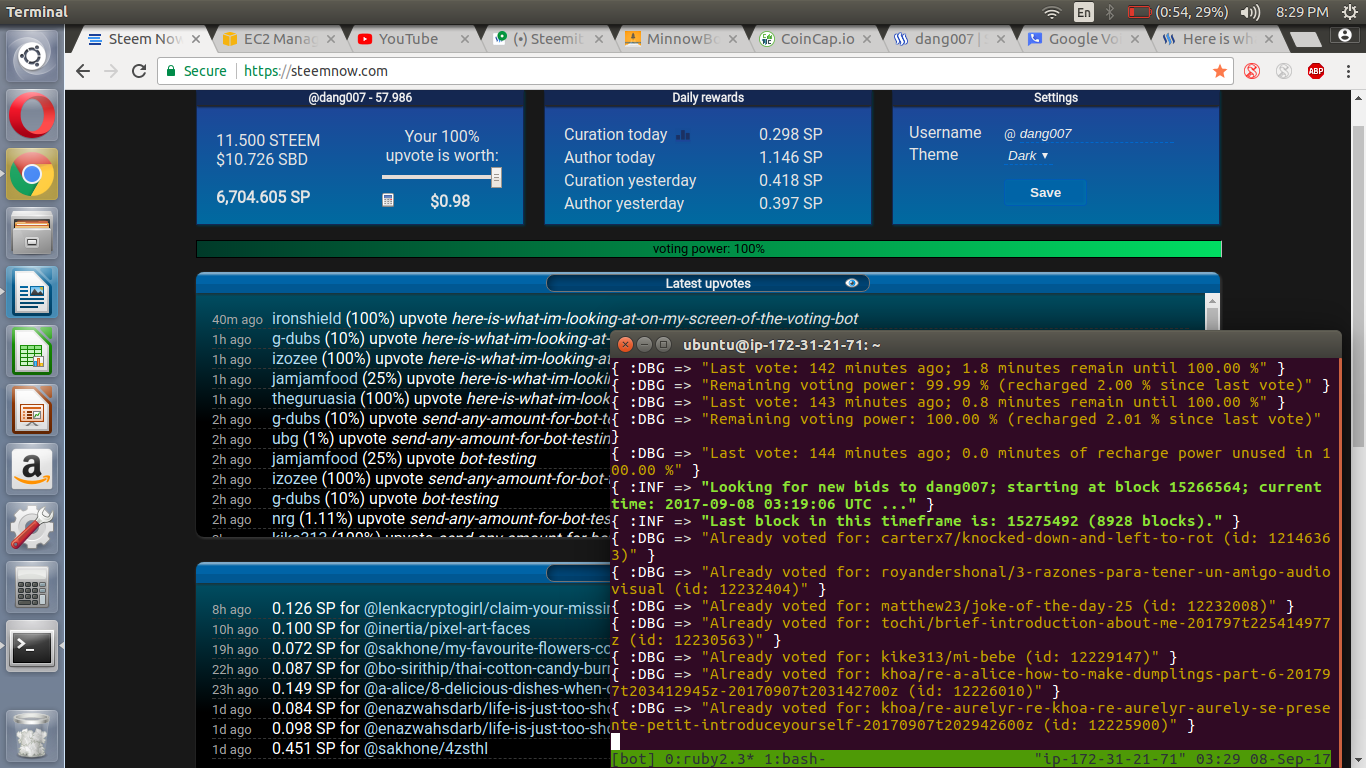This screenshot has width=1366, height=768.
Task: Launch LibreOffice Writer from the dock
Action: 33,293
